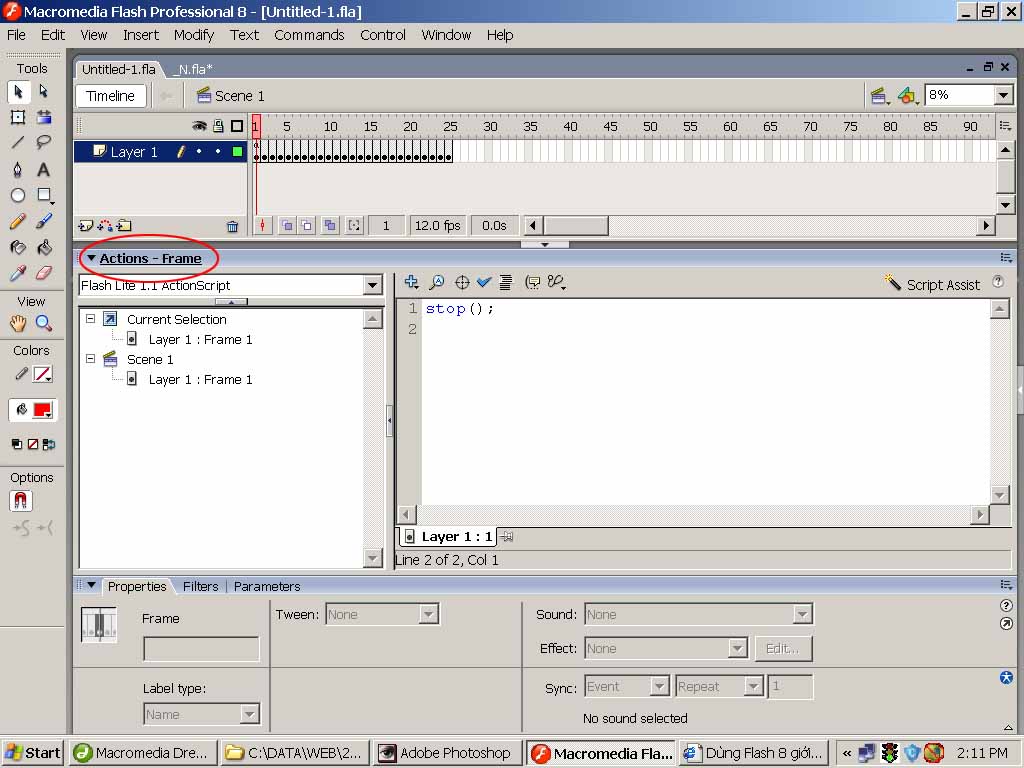Collapse the Current Selection tree node
The height and width of the screenshot is (768, 1024).
(x=91, y=319)
